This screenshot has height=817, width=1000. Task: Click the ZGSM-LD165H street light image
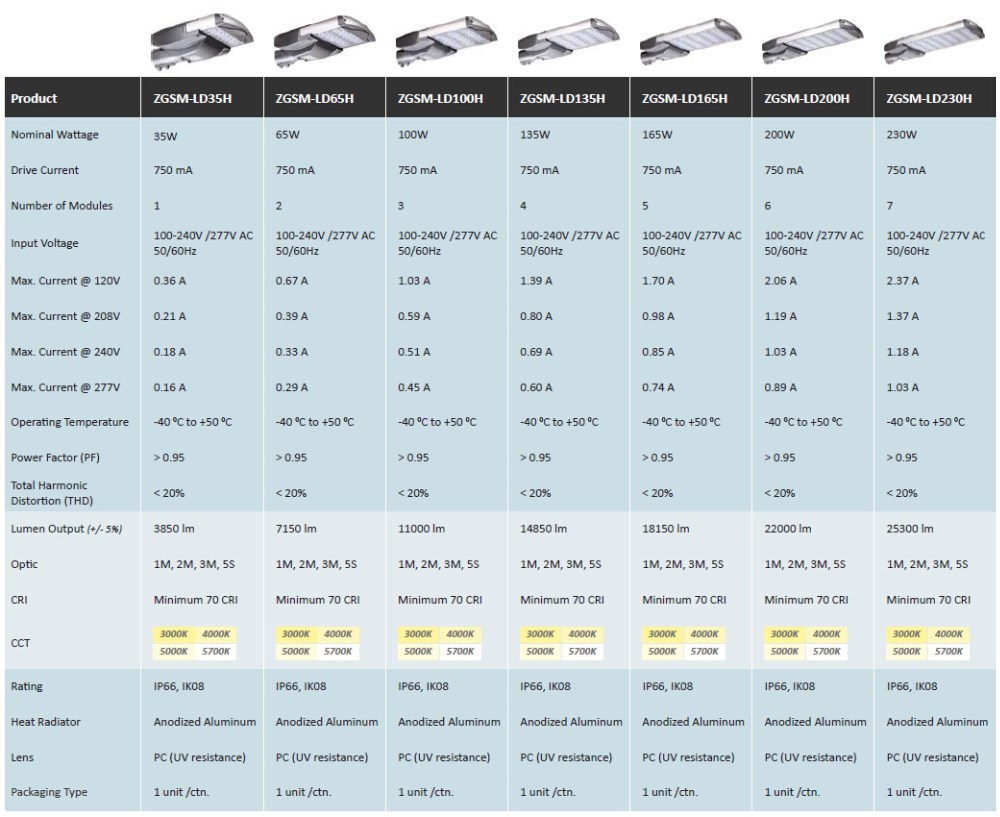691,43
